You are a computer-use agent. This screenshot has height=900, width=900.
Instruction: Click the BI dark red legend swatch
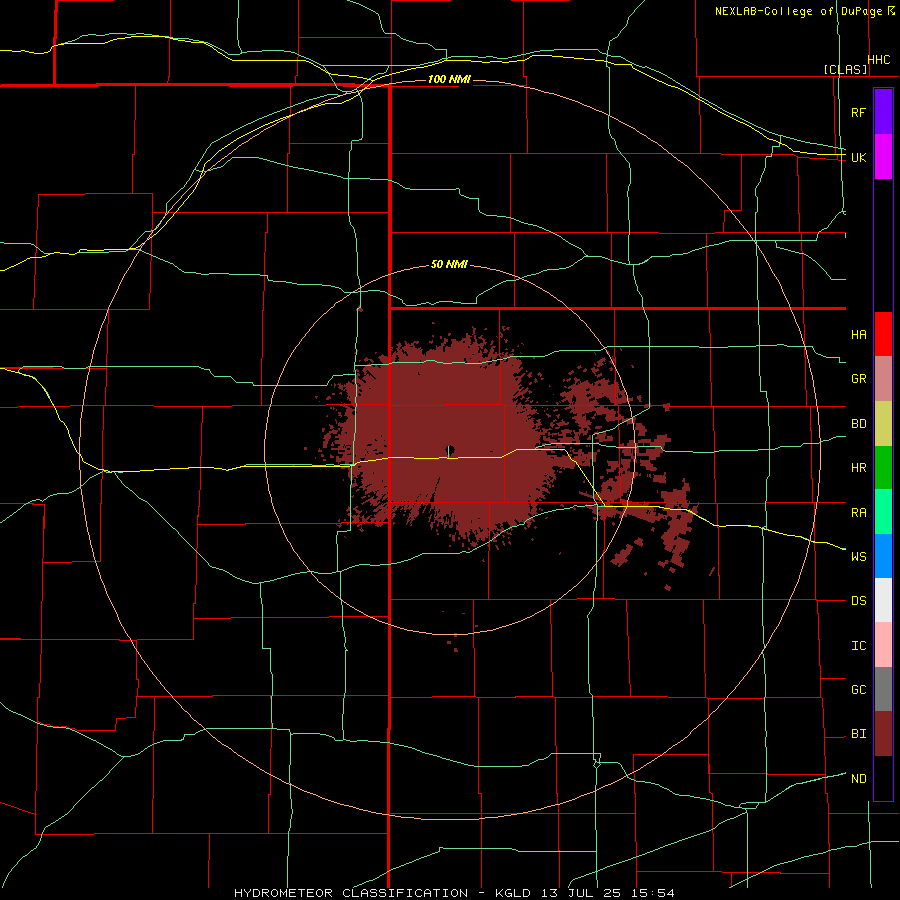pos(883,734)
